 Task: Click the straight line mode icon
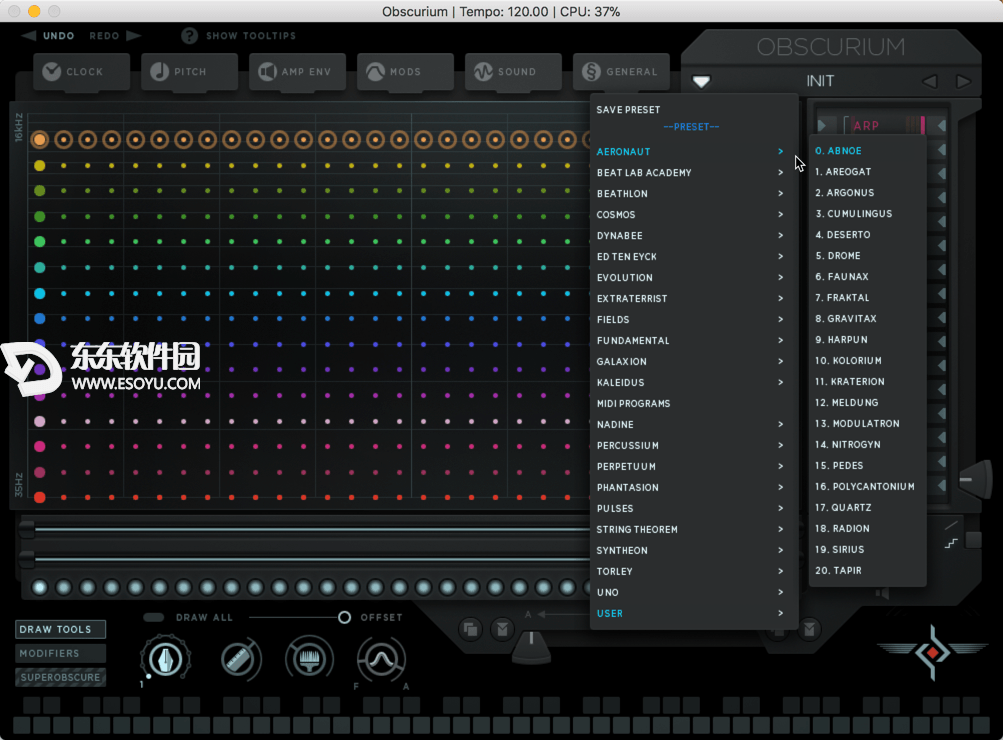[952, 525]
